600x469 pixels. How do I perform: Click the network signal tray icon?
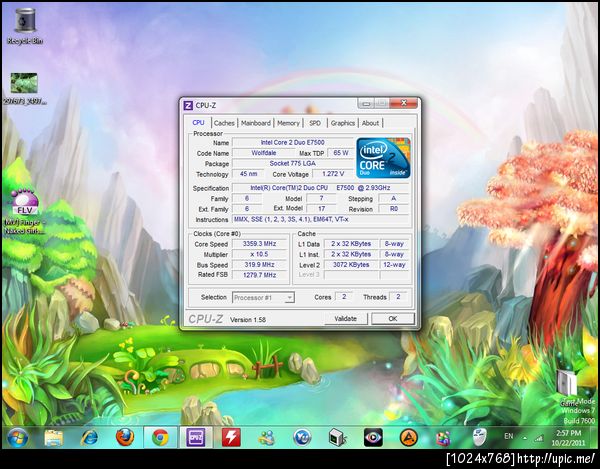tap(539, 438)
